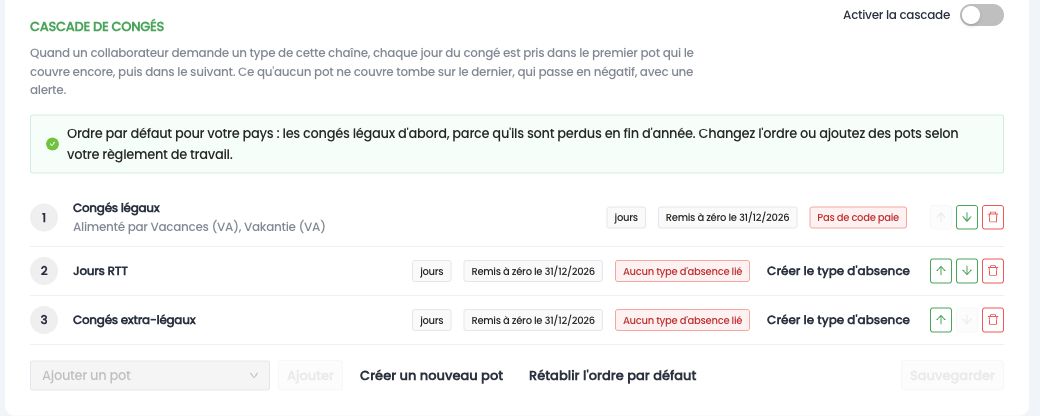Move Jours RTT down one position
Screen dimensions: 1040x416
click(967, 271)
